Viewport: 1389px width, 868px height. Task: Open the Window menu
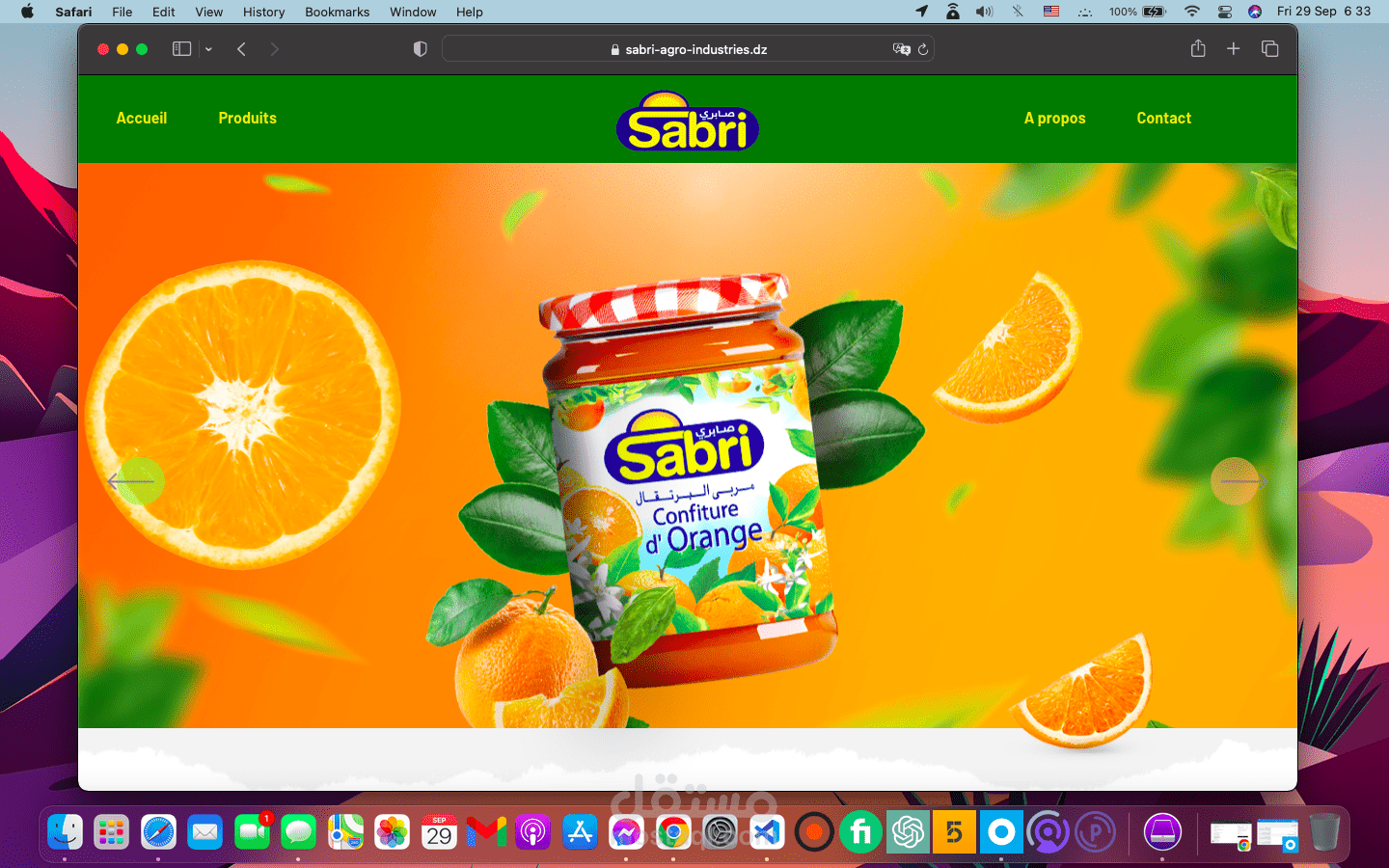[413, 12]
